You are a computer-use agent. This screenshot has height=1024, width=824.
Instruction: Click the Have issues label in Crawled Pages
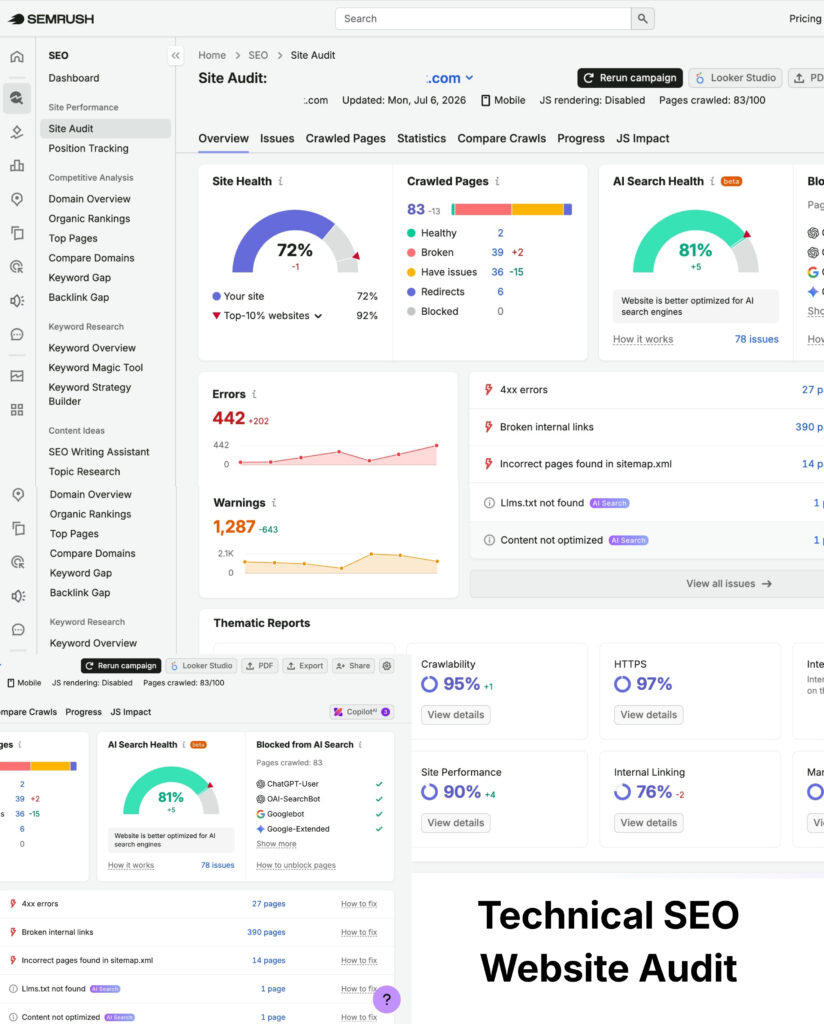coord(449,272)
